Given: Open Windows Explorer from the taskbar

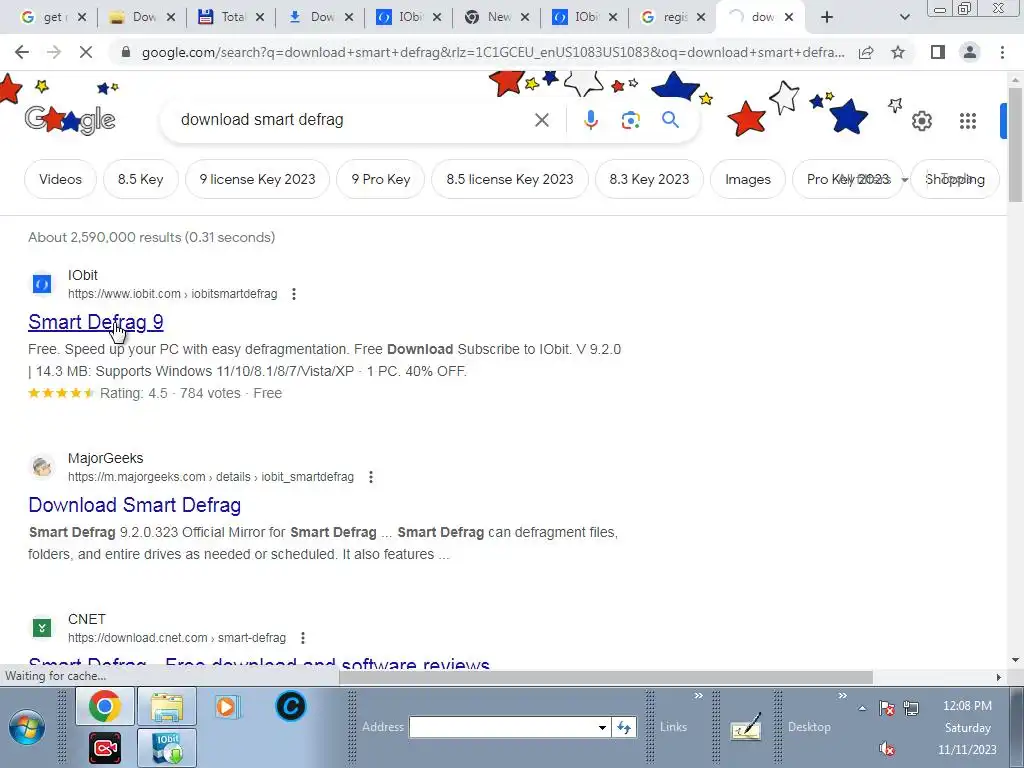Looking at the screenshot, I should (x=167, y=707).
